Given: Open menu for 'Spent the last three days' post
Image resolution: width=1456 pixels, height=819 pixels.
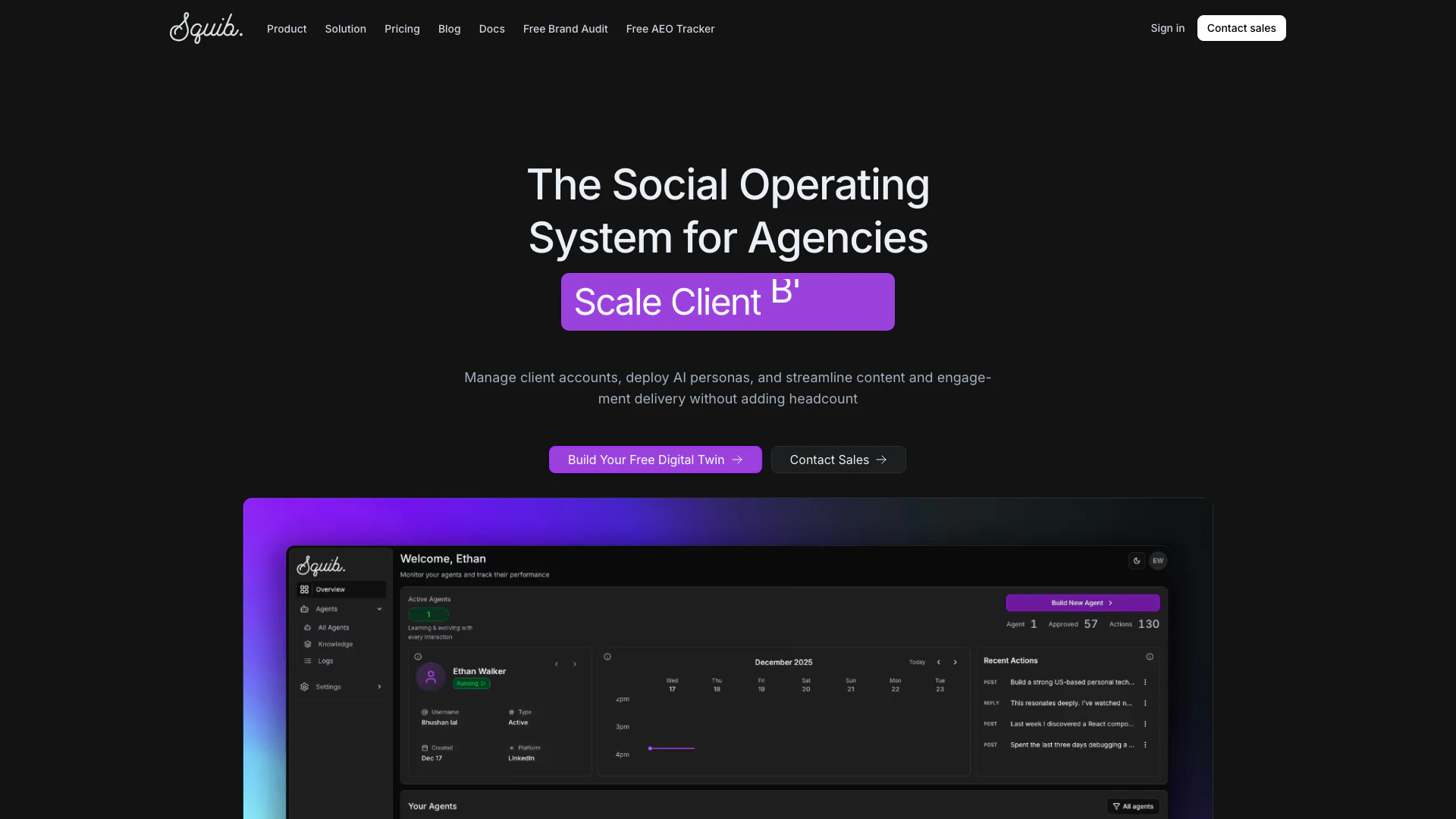Looking at the screenshot, I should point(1145,745).
